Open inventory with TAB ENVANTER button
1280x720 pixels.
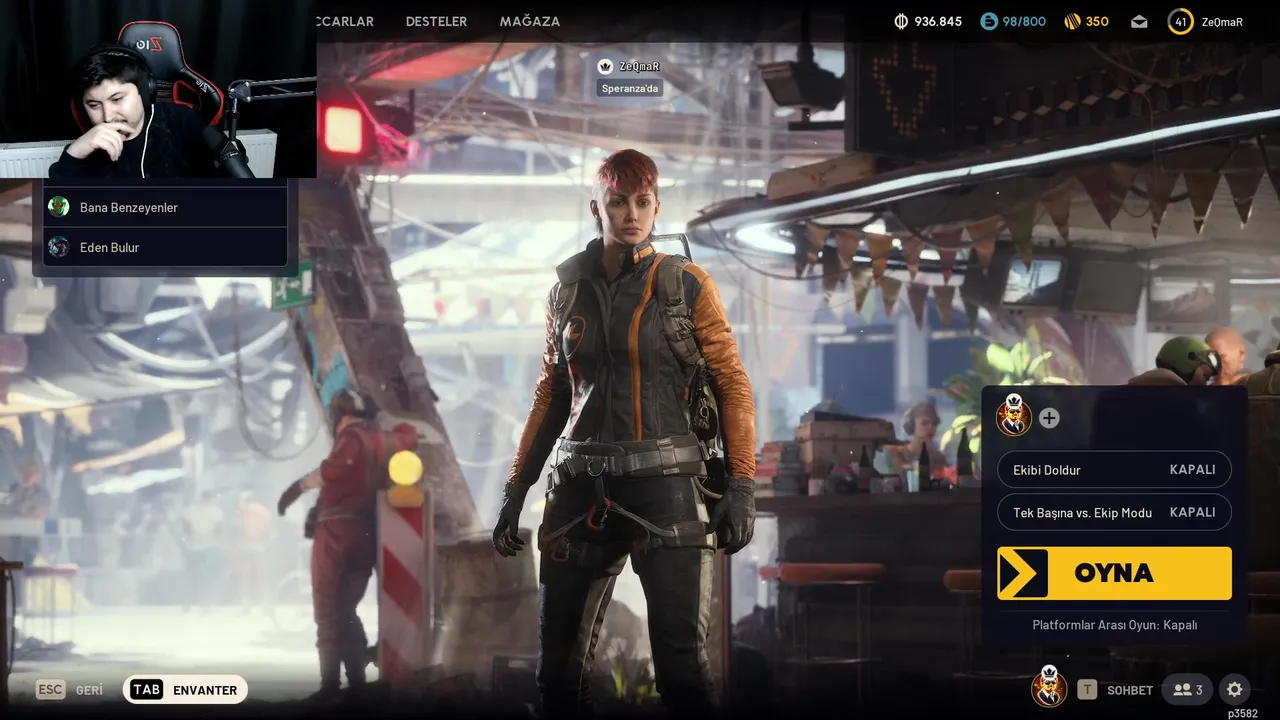[x=185, y=690]
